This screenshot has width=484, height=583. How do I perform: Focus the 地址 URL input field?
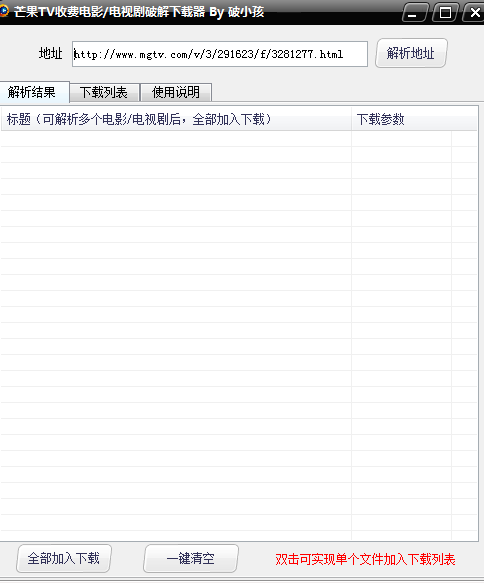click(x=220, y=54)
